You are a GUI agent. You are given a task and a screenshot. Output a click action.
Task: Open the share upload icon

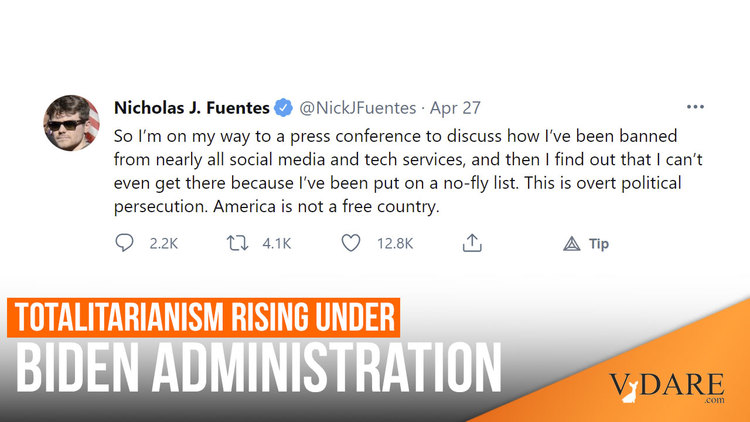coord(473,243)
